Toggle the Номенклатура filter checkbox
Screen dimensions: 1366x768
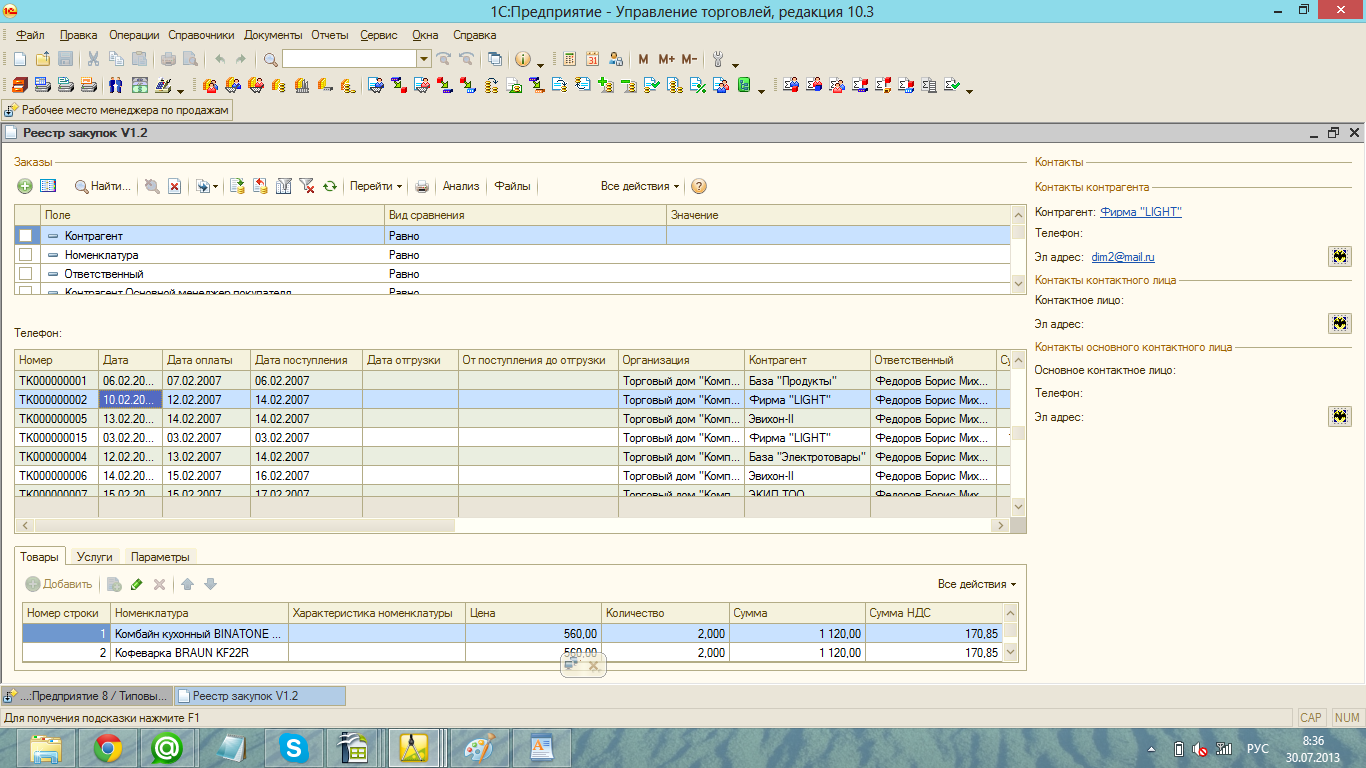click(x=26, y=255)
